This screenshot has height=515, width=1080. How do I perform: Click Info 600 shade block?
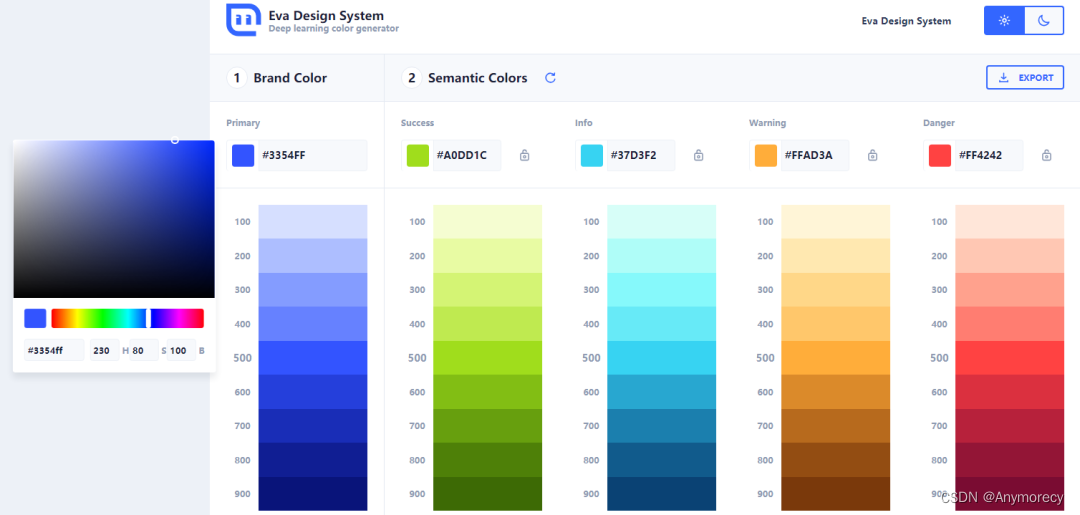662,392
